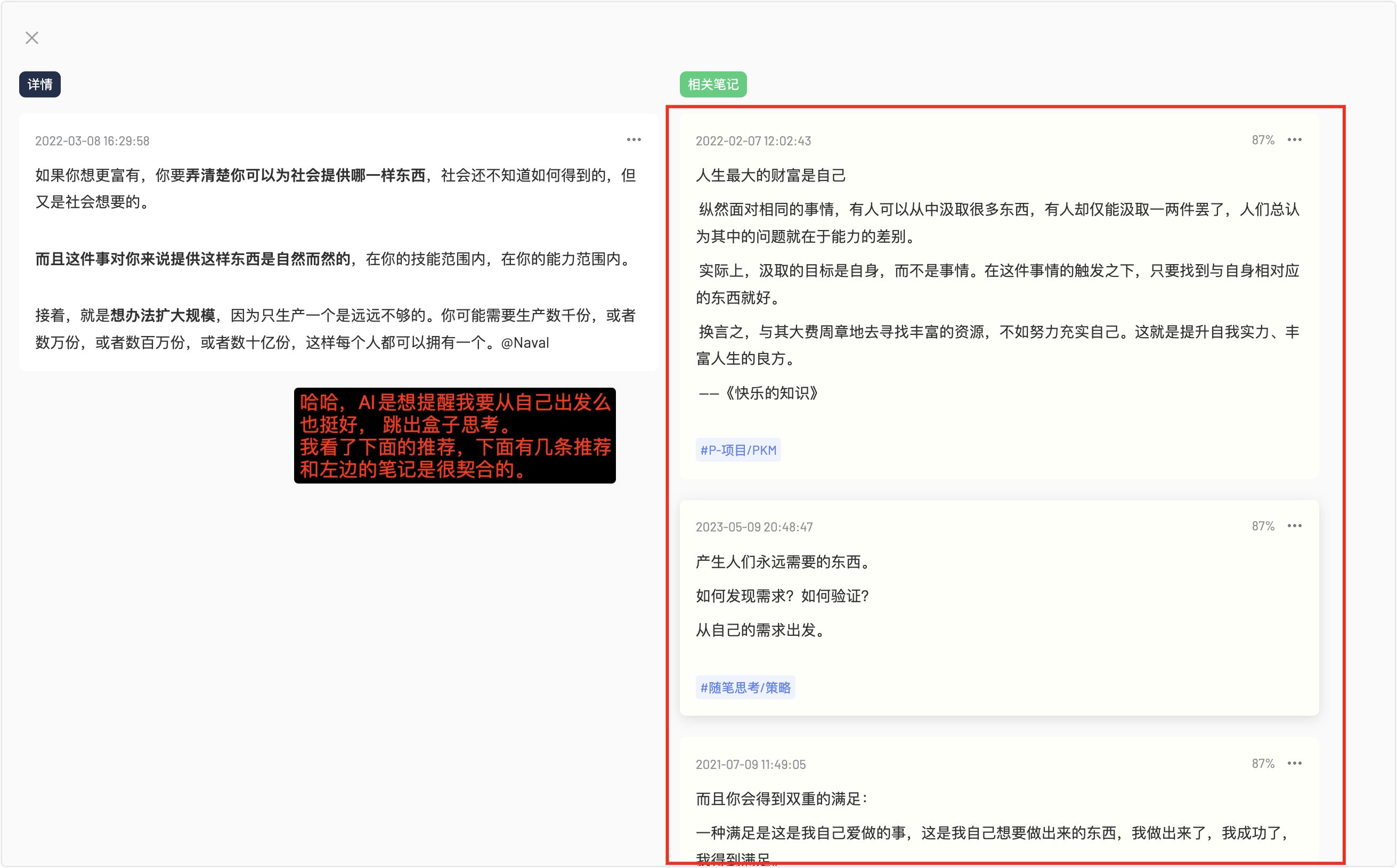Select the 详情 label tab
Viewport: 1397px width, 868px height.
(x=39, y=84)
